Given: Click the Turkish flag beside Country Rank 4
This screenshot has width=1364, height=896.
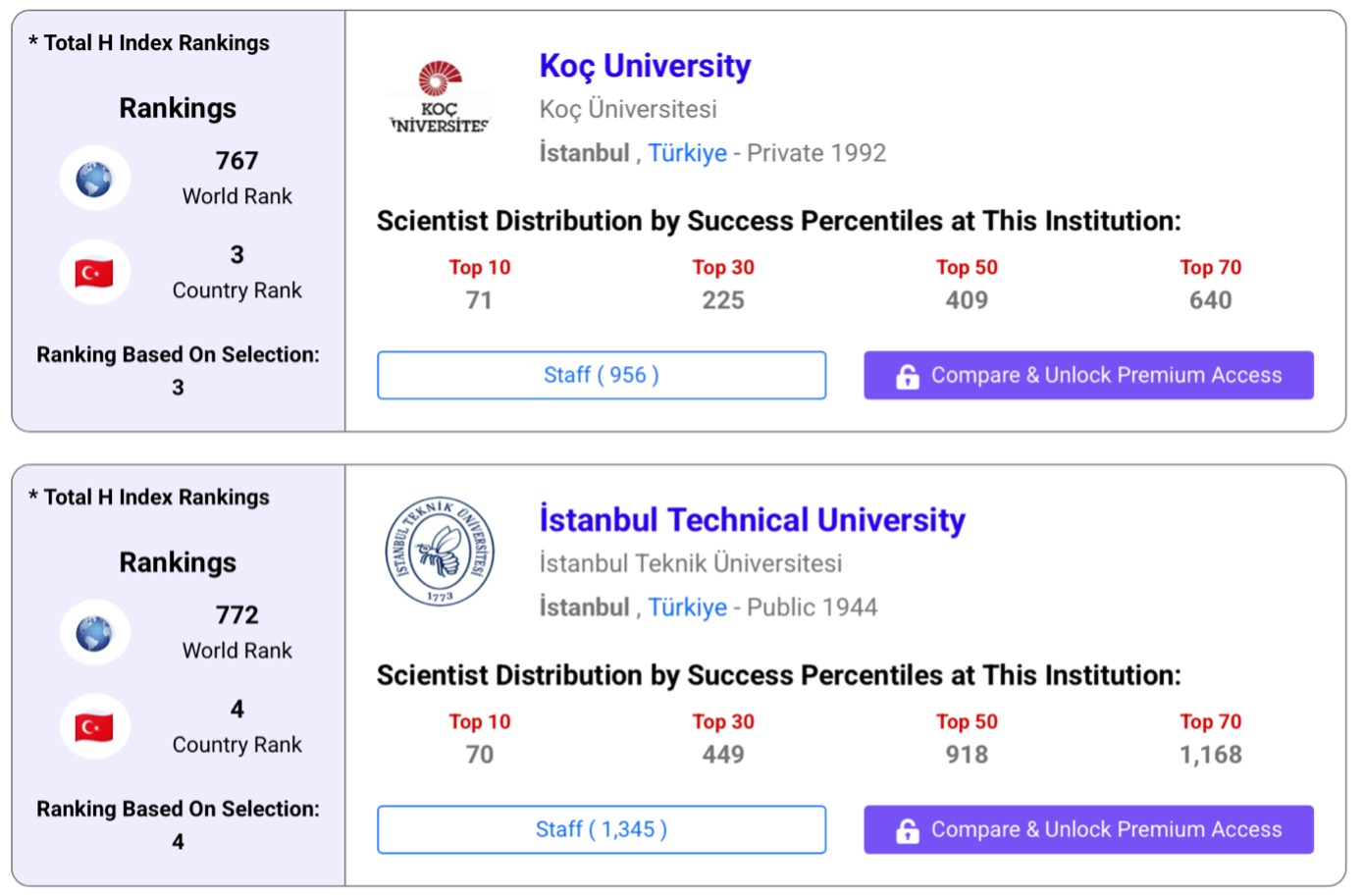Looking at the screenshot, I should coord(94,727).
